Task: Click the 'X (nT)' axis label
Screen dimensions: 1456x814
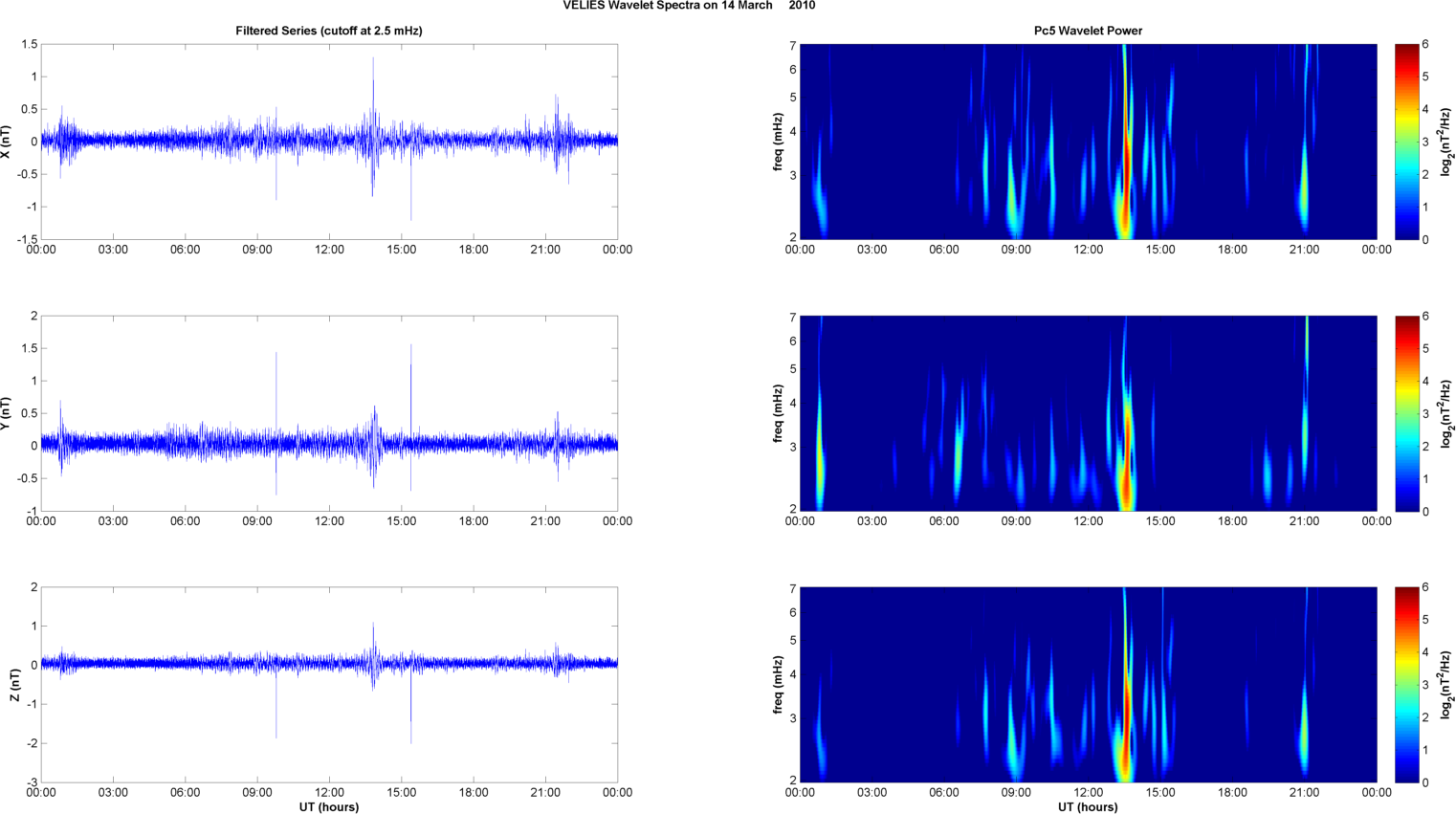Action: click(7, 142)
